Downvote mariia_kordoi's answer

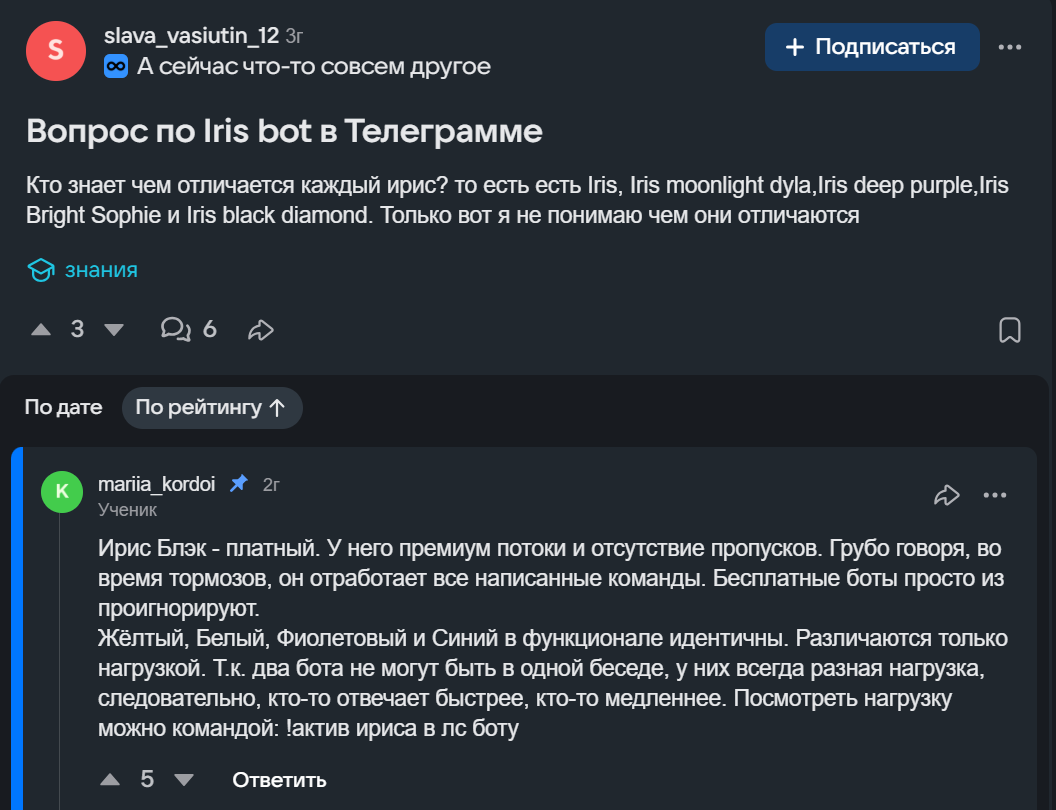(184, 780)
